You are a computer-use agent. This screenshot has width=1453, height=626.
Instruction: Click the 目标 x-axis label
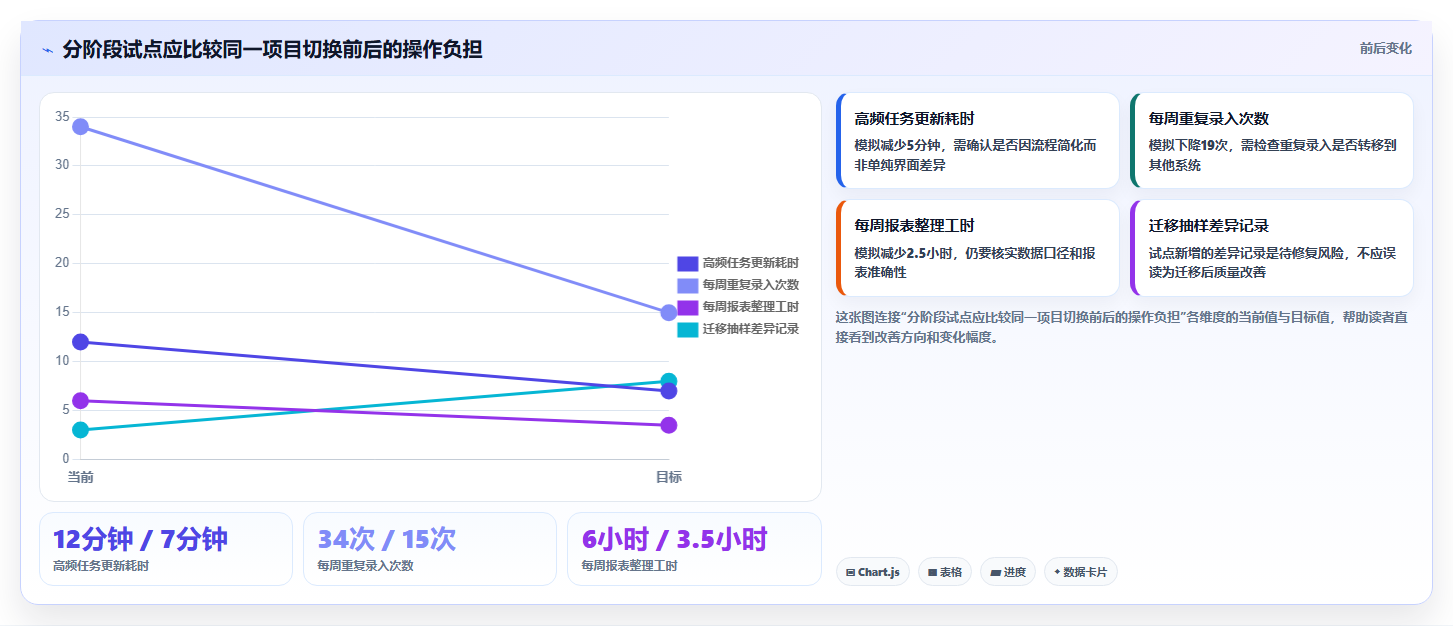click(669, 477)
